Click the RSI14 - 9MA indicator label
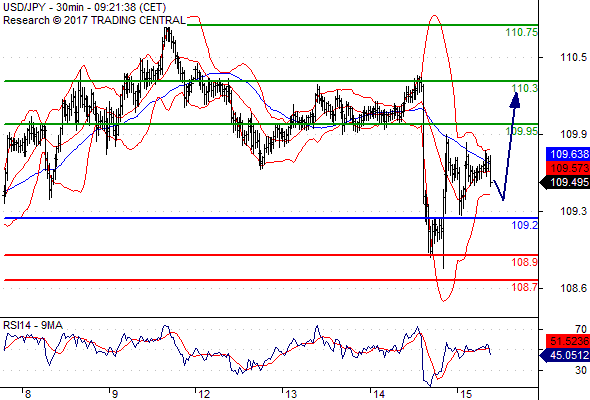 [x=33, y=325]
